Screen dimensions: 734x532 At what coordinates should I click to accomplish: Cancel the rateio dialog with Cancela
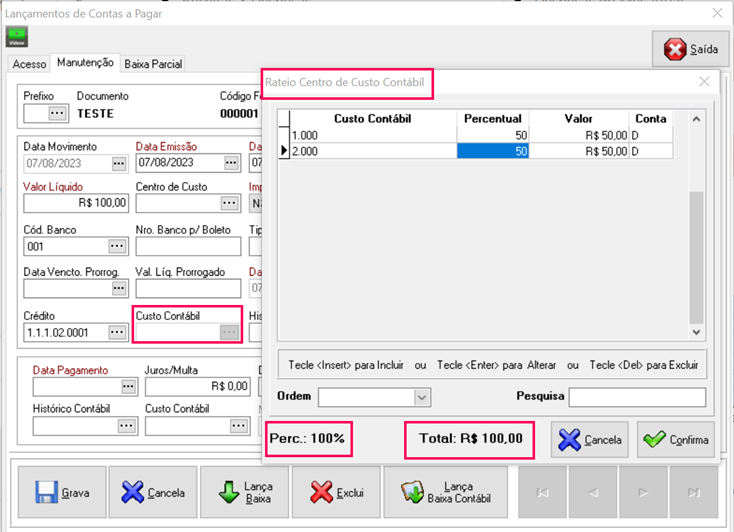tap(589, 440)
